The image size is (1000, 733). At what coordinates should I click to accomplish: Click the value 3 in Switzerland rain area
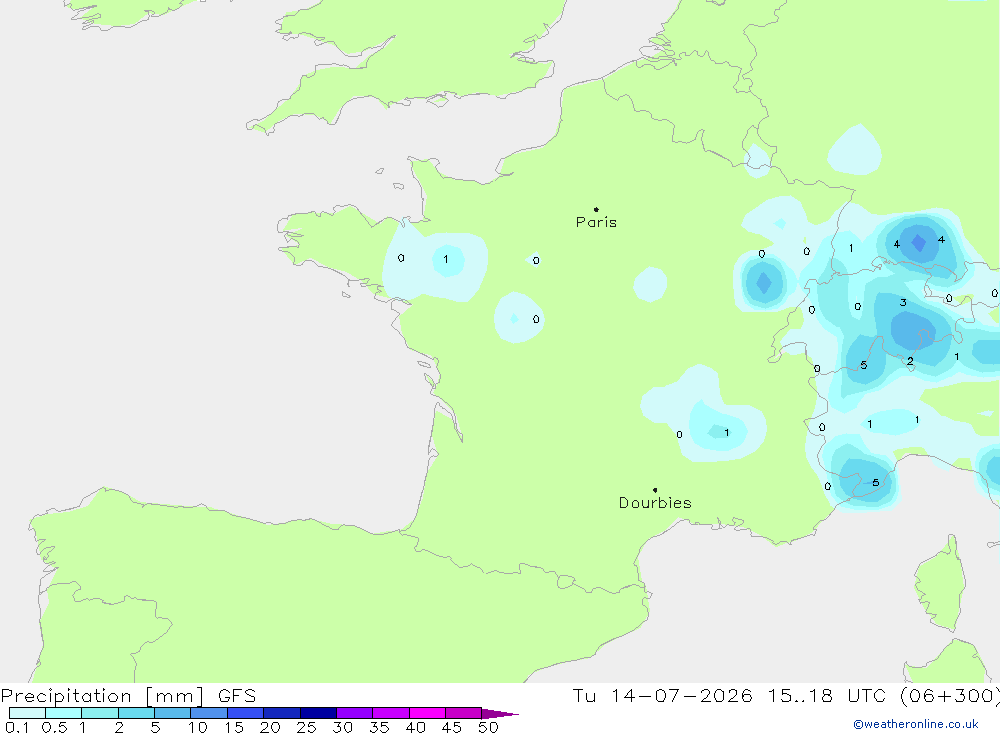click(903, 302)
